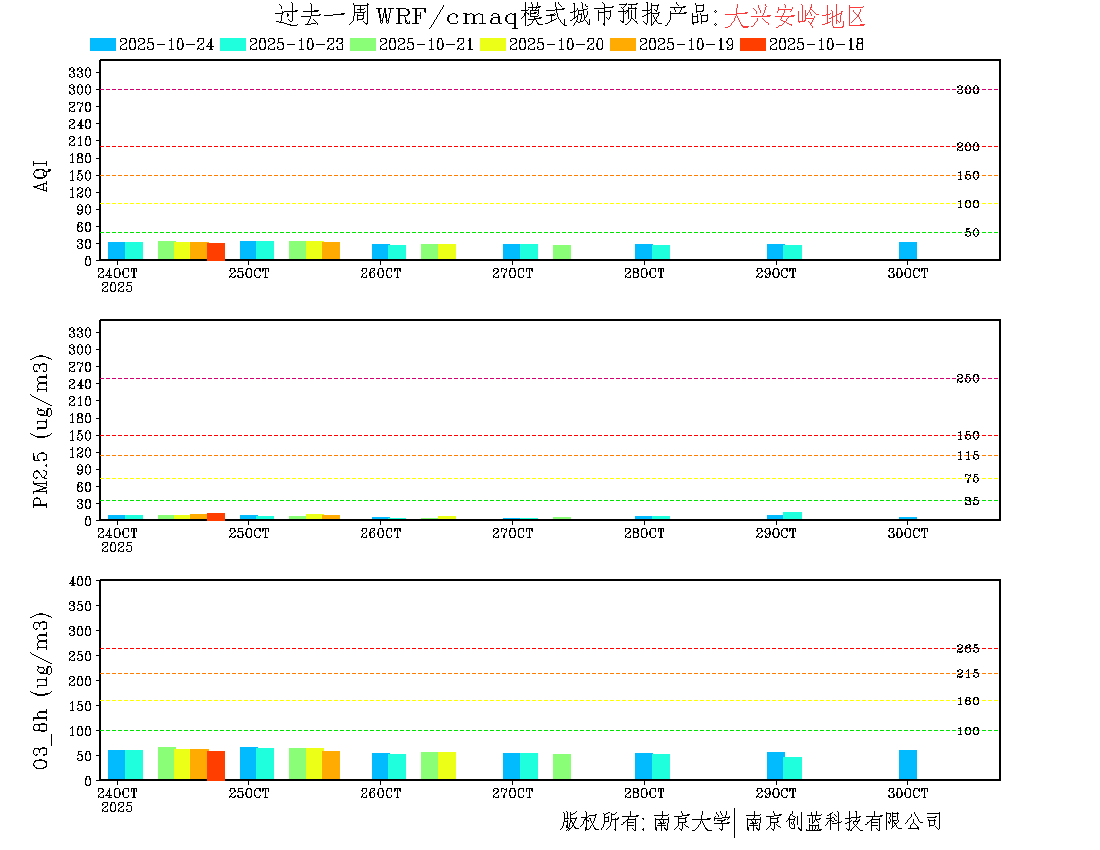The height and width of the screenshot is (850, 1100).
Task: Click the yellow 2025-10-20 legend swatch
Action: (x=493, y=44)
